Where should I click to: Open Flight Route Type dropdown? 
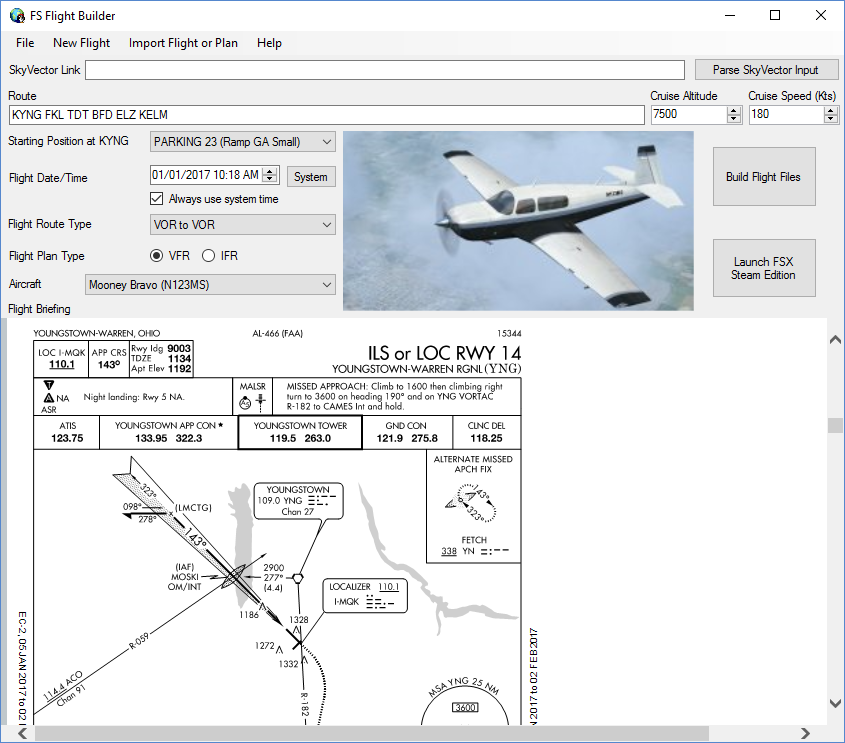[x=243, y=225]
